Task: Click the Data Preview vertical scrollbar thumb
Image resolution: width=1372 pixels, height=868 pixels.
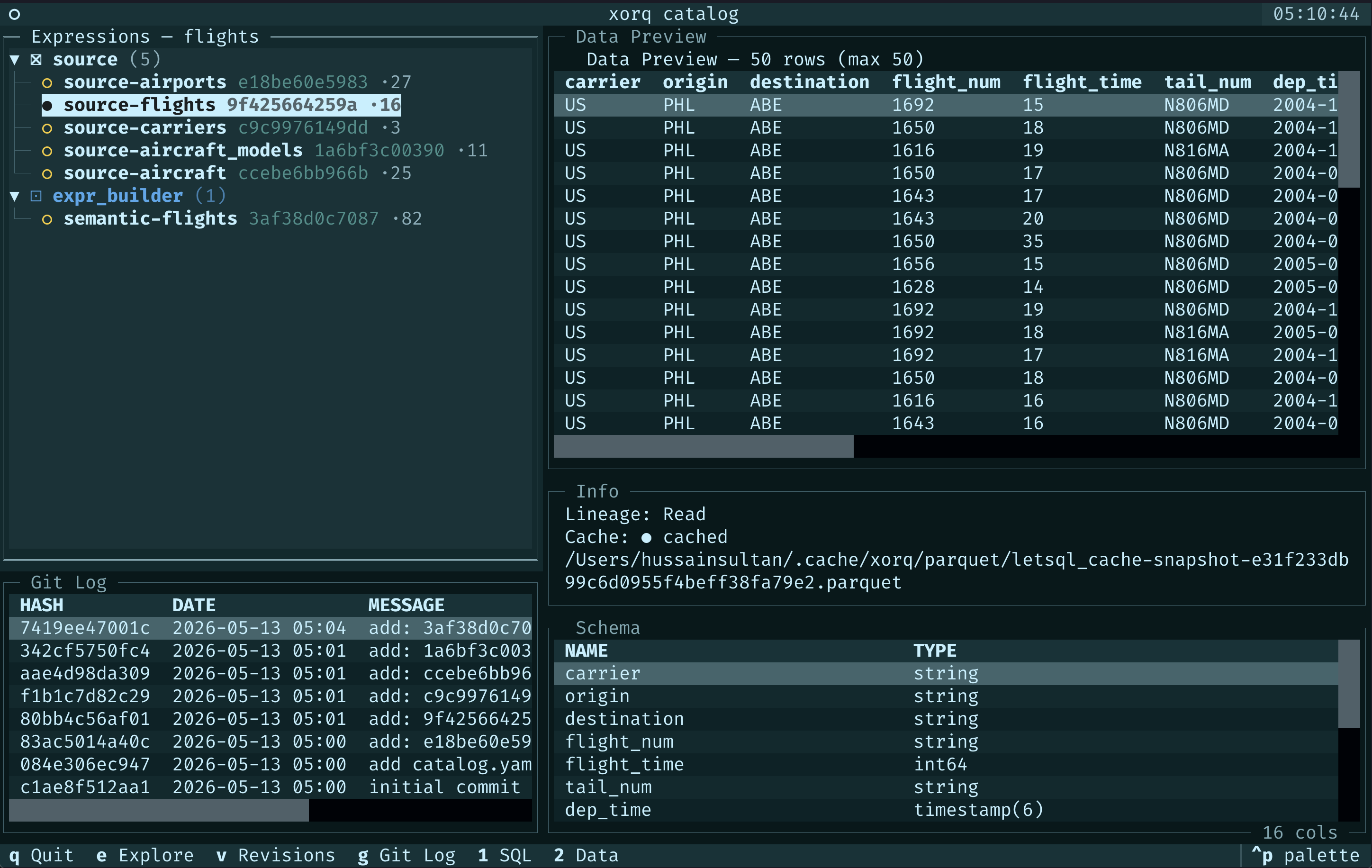Action: pyautogui.click(x=1349, y=129)
